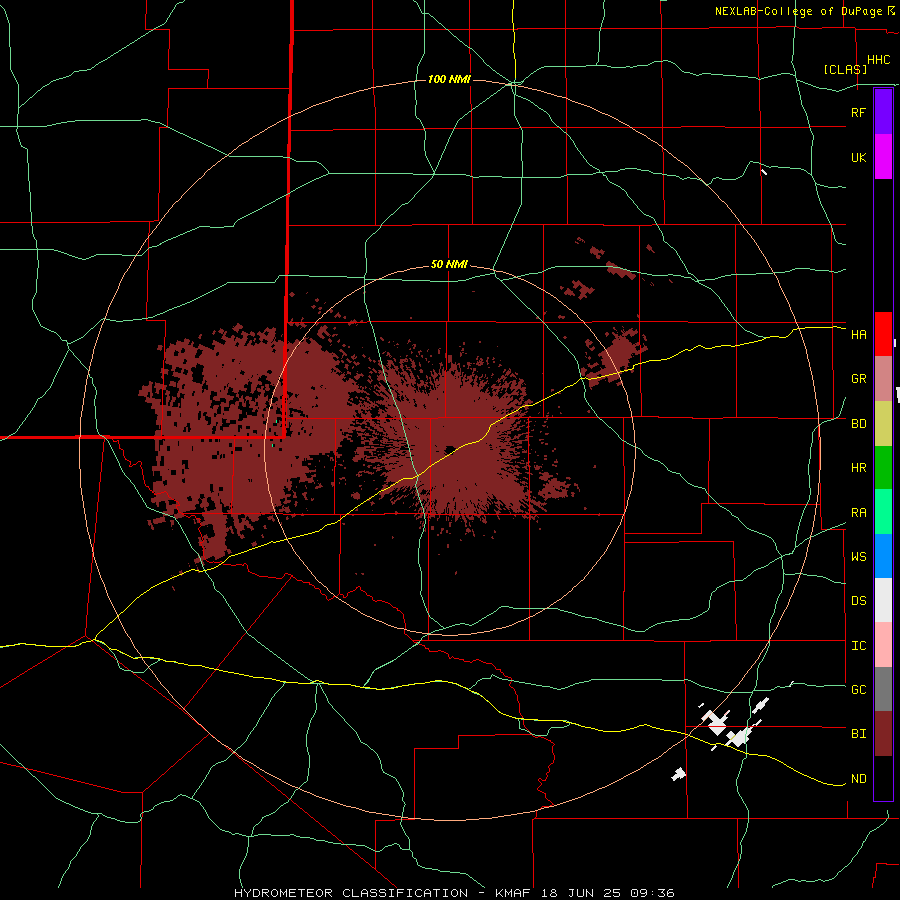Click the 'UK' legend label text

pos(859,157)
